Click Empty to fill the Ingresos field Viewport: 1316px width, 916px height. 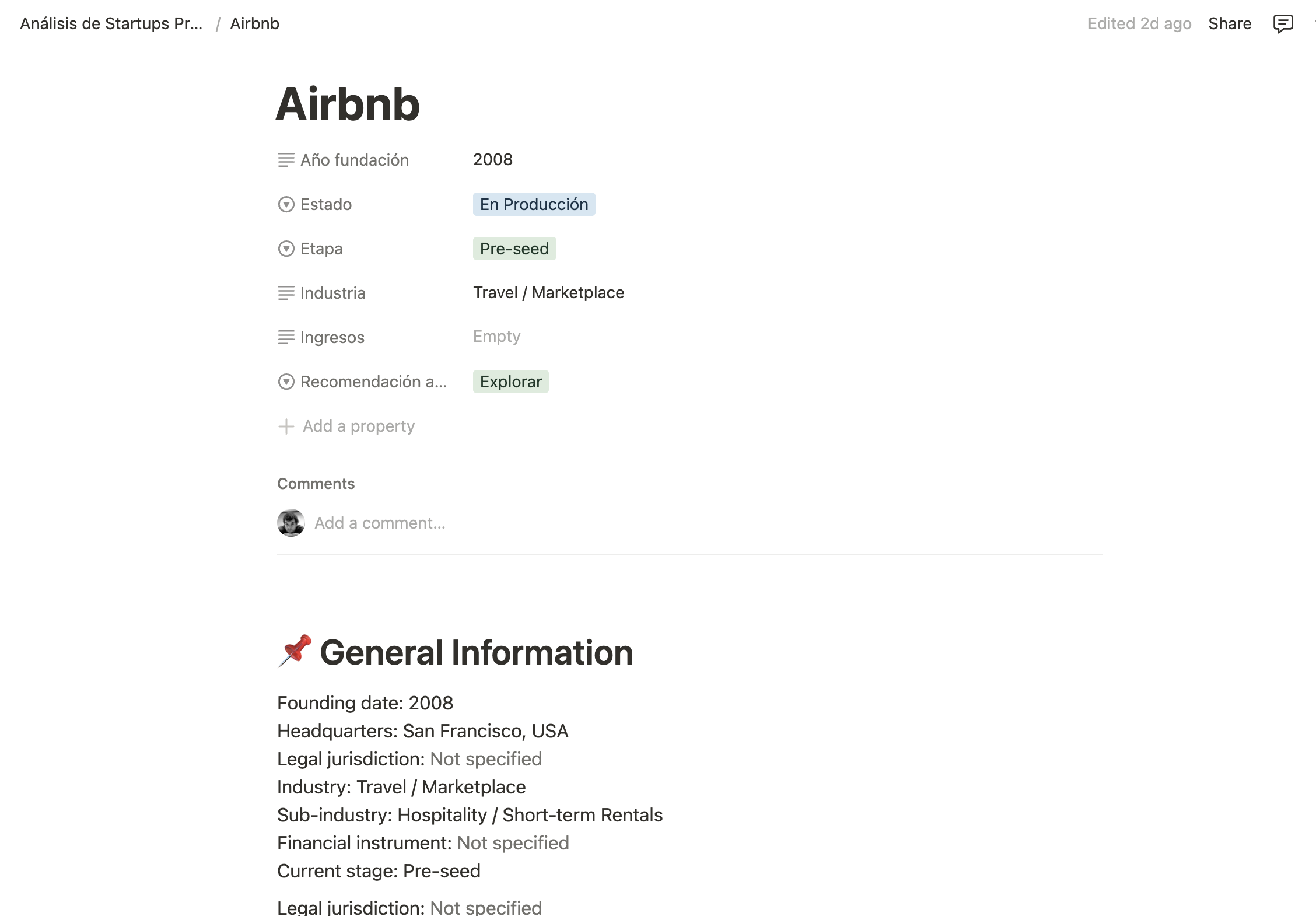(x=496, y=337)
